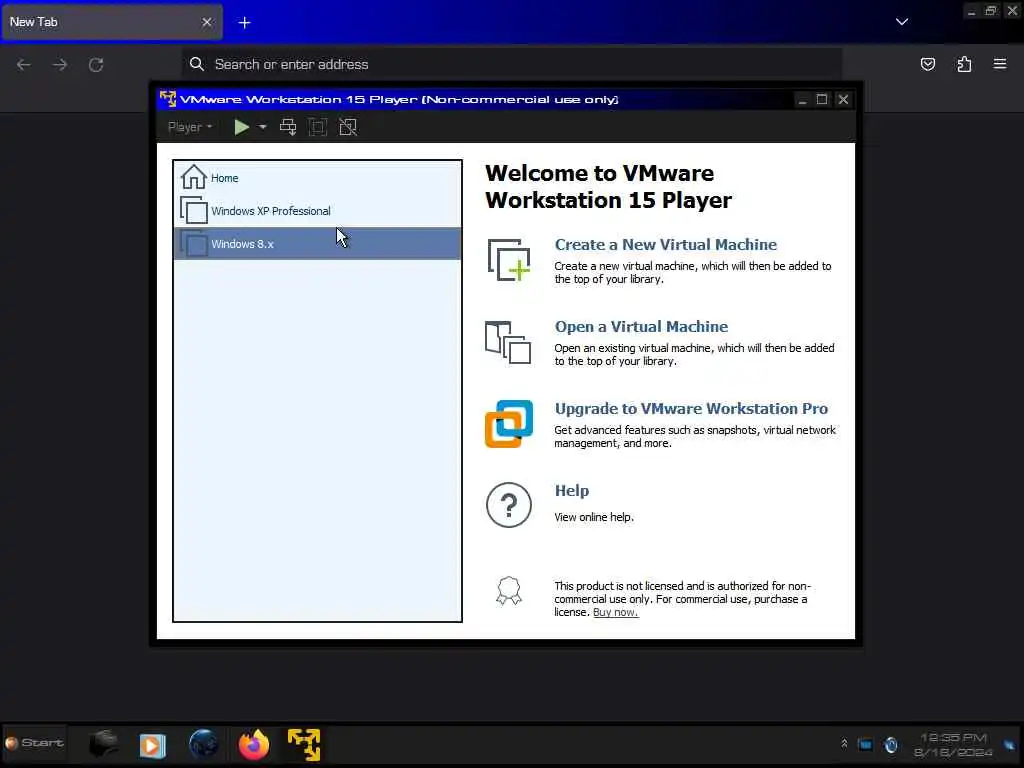Minimize the VMware Player window

pos(802,99)
